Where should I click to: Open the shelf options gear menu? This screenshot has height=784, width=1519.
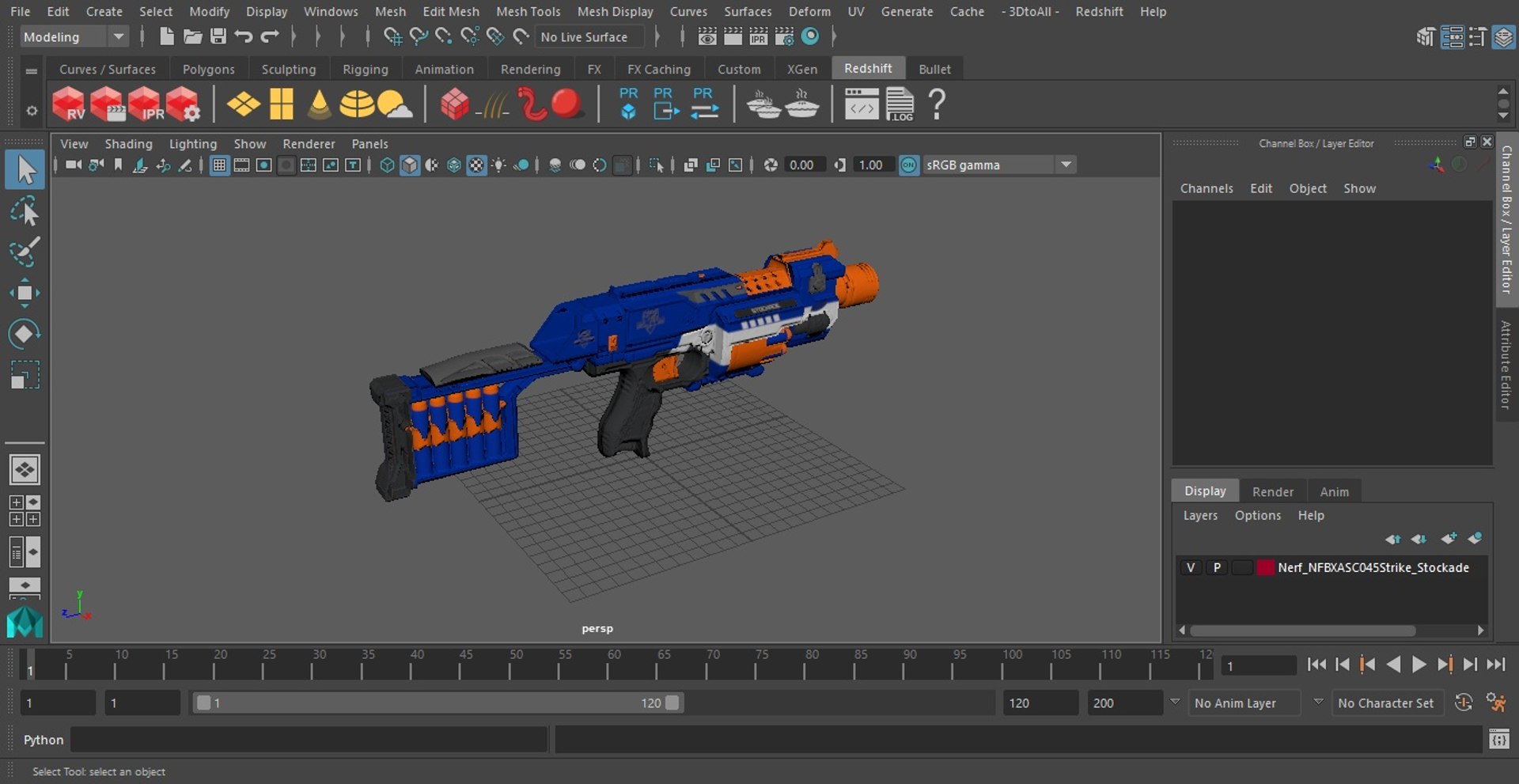[x=32, y=111]
